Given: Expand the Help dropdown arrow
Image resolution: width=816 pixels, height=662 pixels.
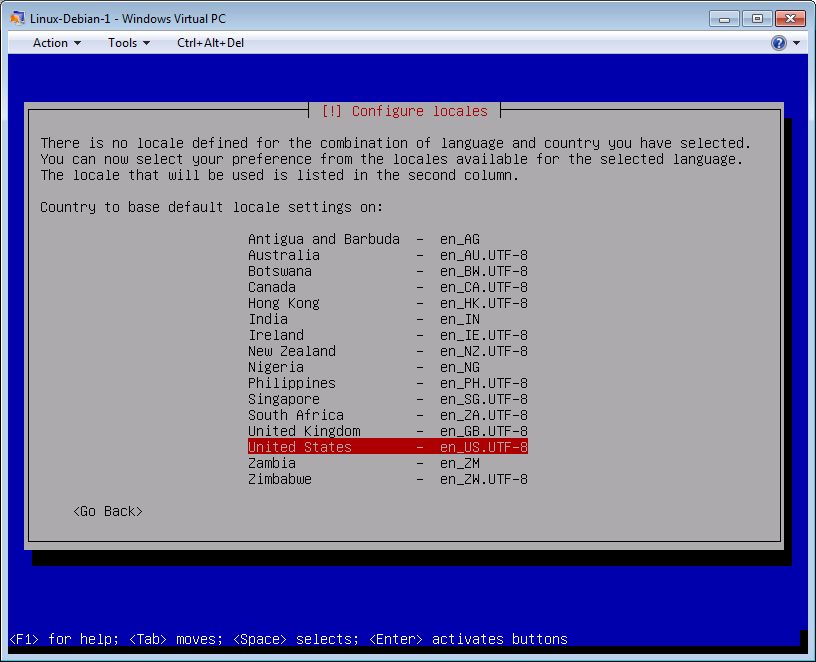Looking at the screenshot, I should 797,43.
